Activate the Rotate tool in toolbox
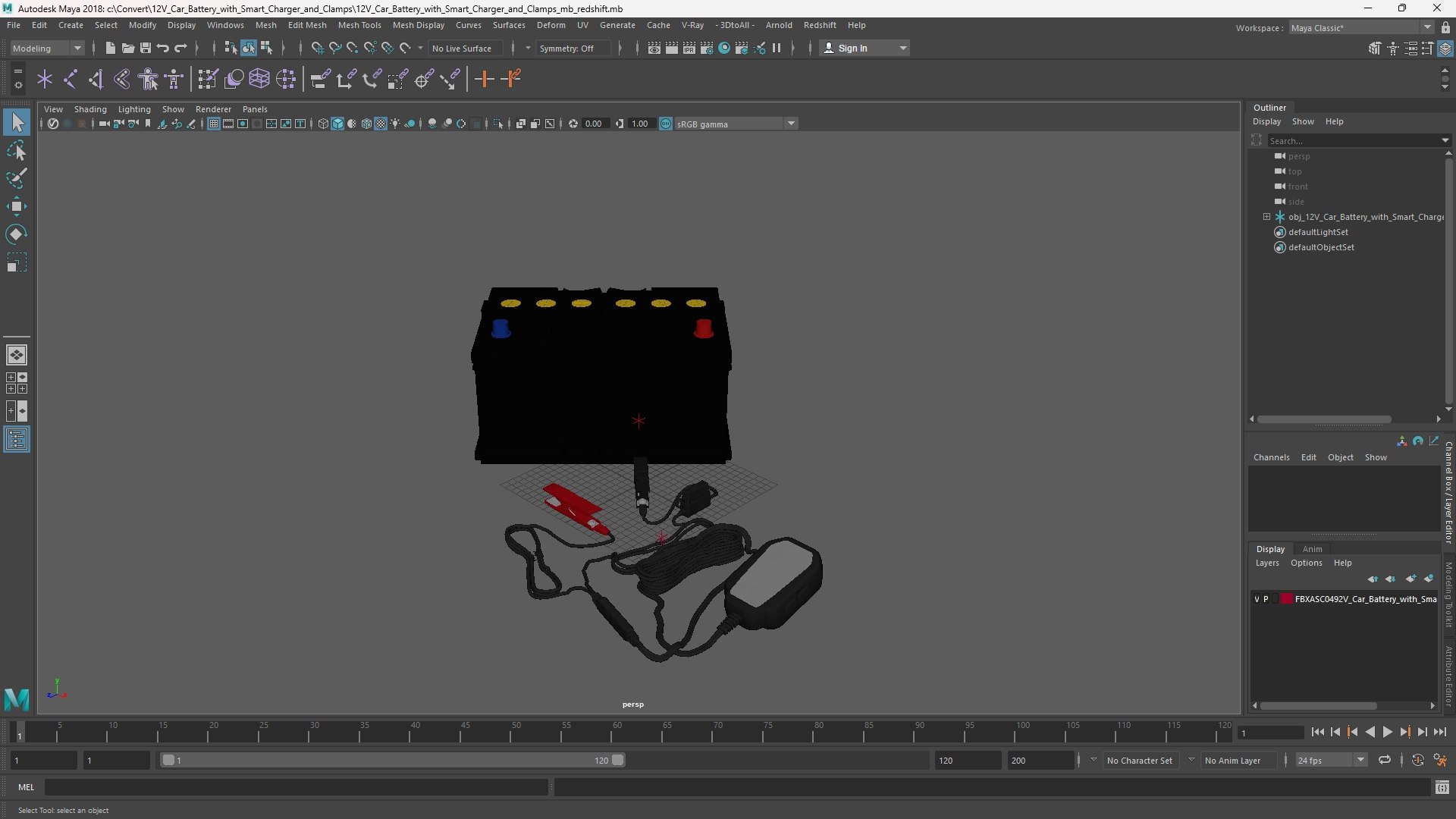This screenshot has height=819, width=1456. pos(17,234)
